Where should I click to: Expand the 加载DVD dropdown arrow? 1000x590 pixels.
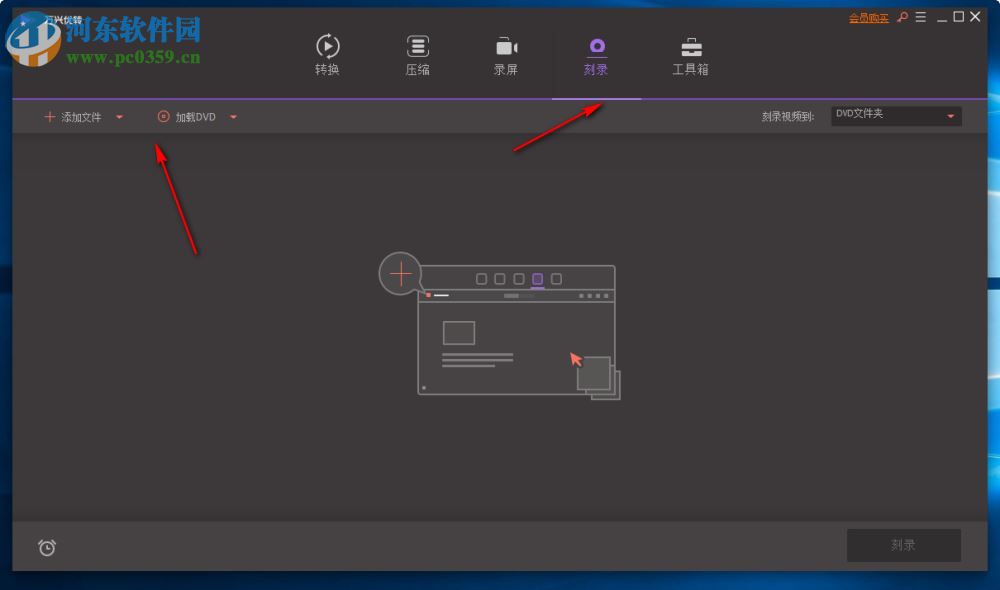(x=233, y=117)
